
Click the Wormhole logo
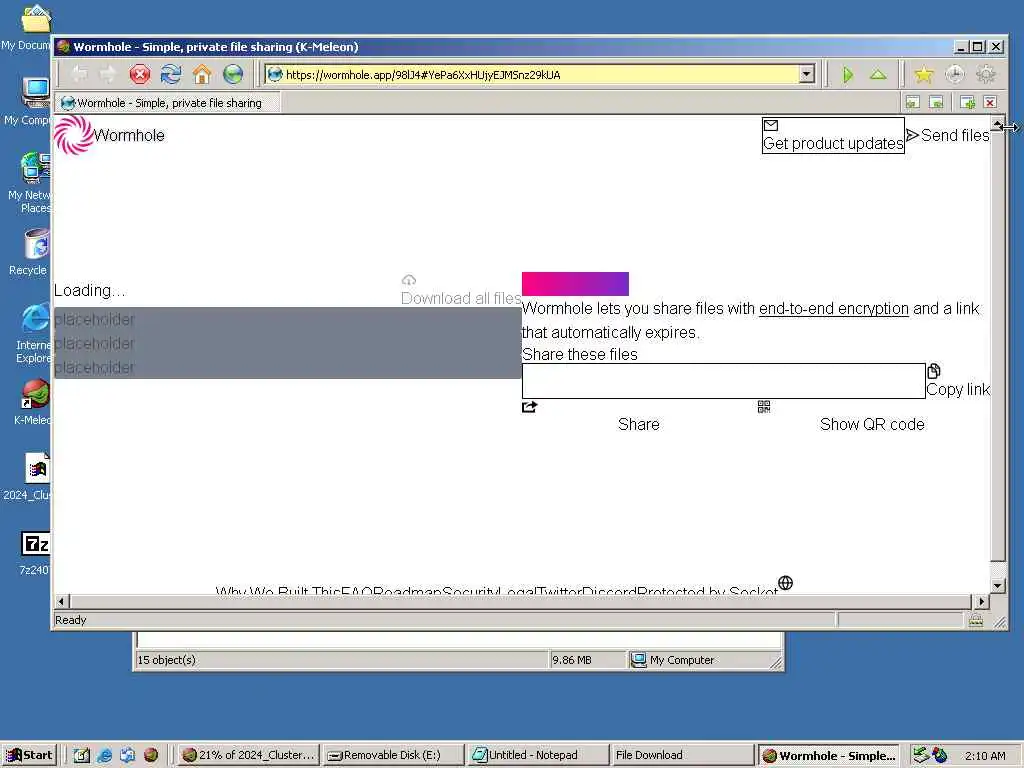coord(73,135)
